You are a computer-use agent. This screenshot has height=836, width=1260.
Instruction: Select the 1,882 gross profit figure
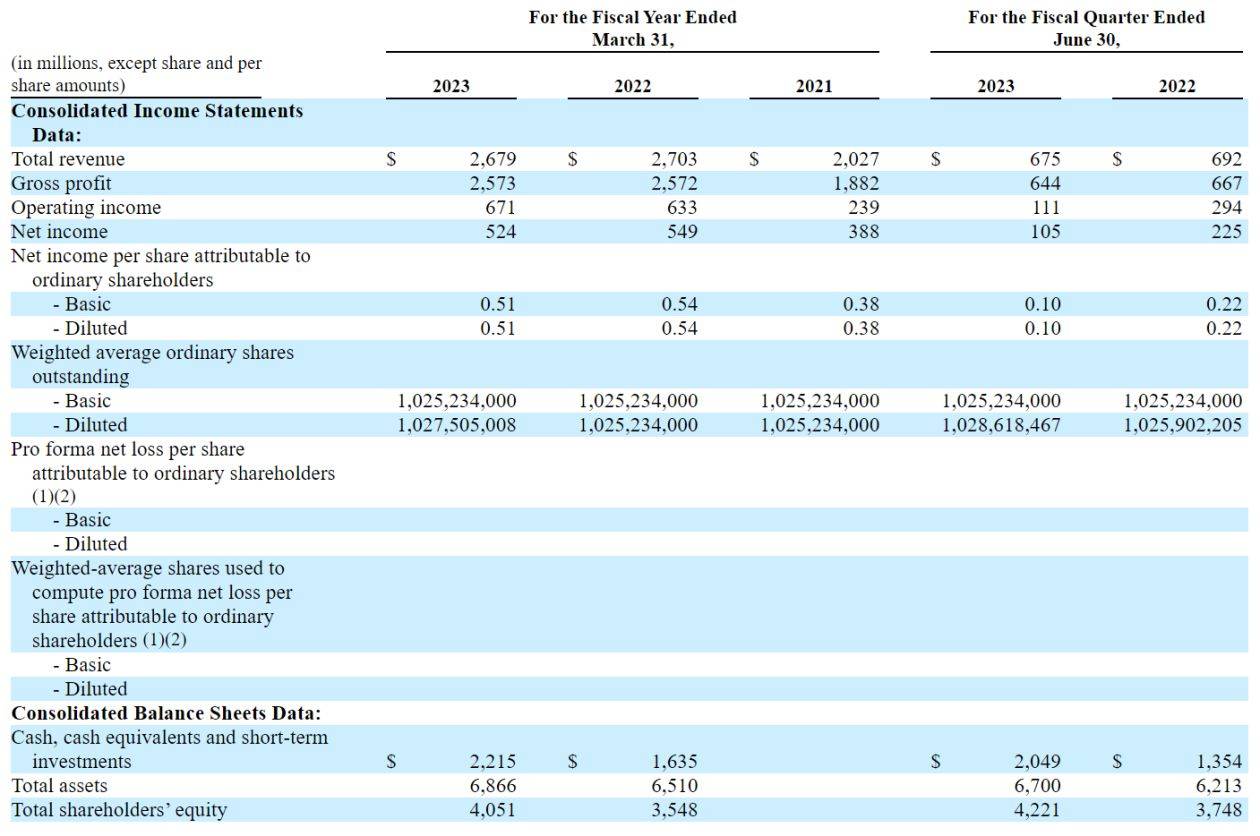pyautogui.click(x=855, y=183)
